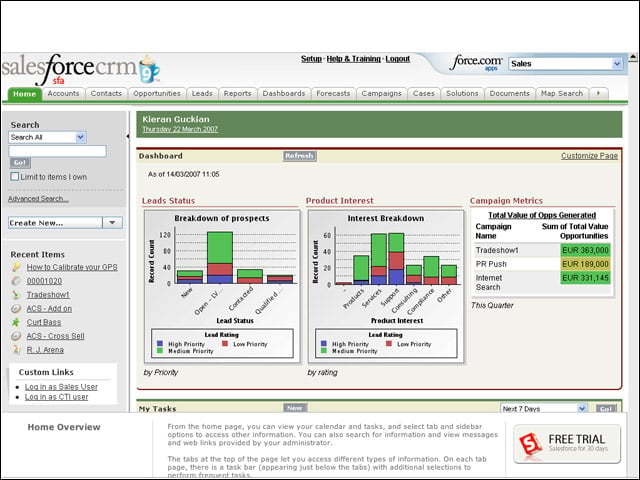Open How to Calibrate your GPS link
Viewport: 640px width, 480px height.
point(72,267)
